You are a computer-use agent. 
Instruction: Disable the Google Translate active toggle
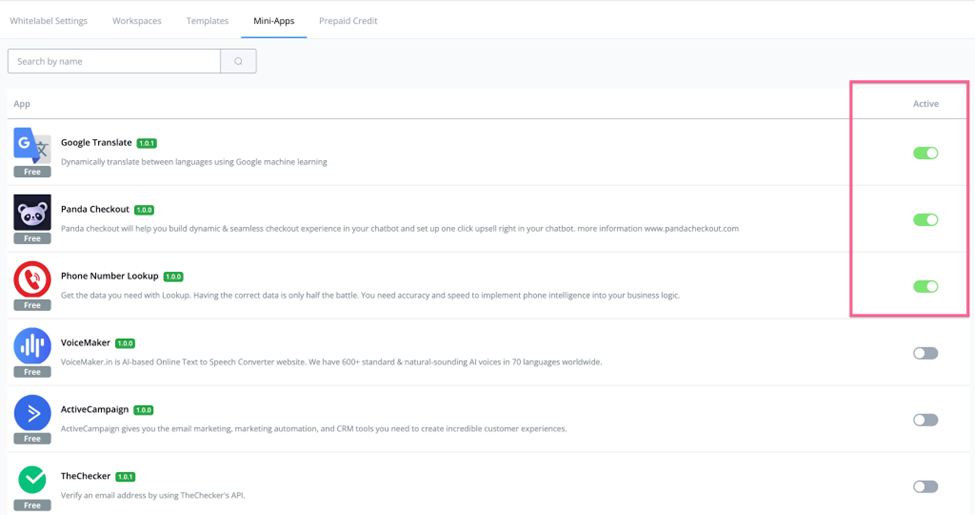(x=925, y=153)
